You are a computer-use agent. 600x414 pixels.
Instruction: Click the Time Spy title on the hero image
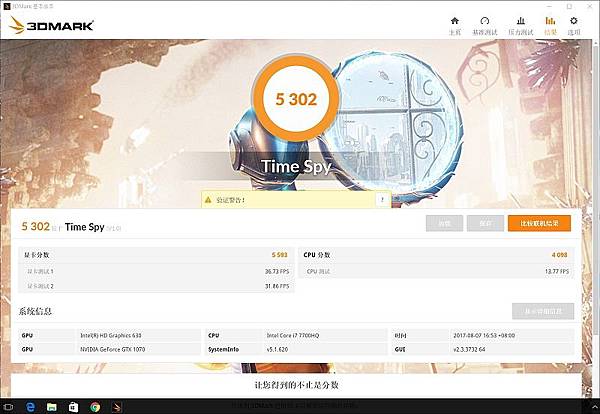pos(296,166)
